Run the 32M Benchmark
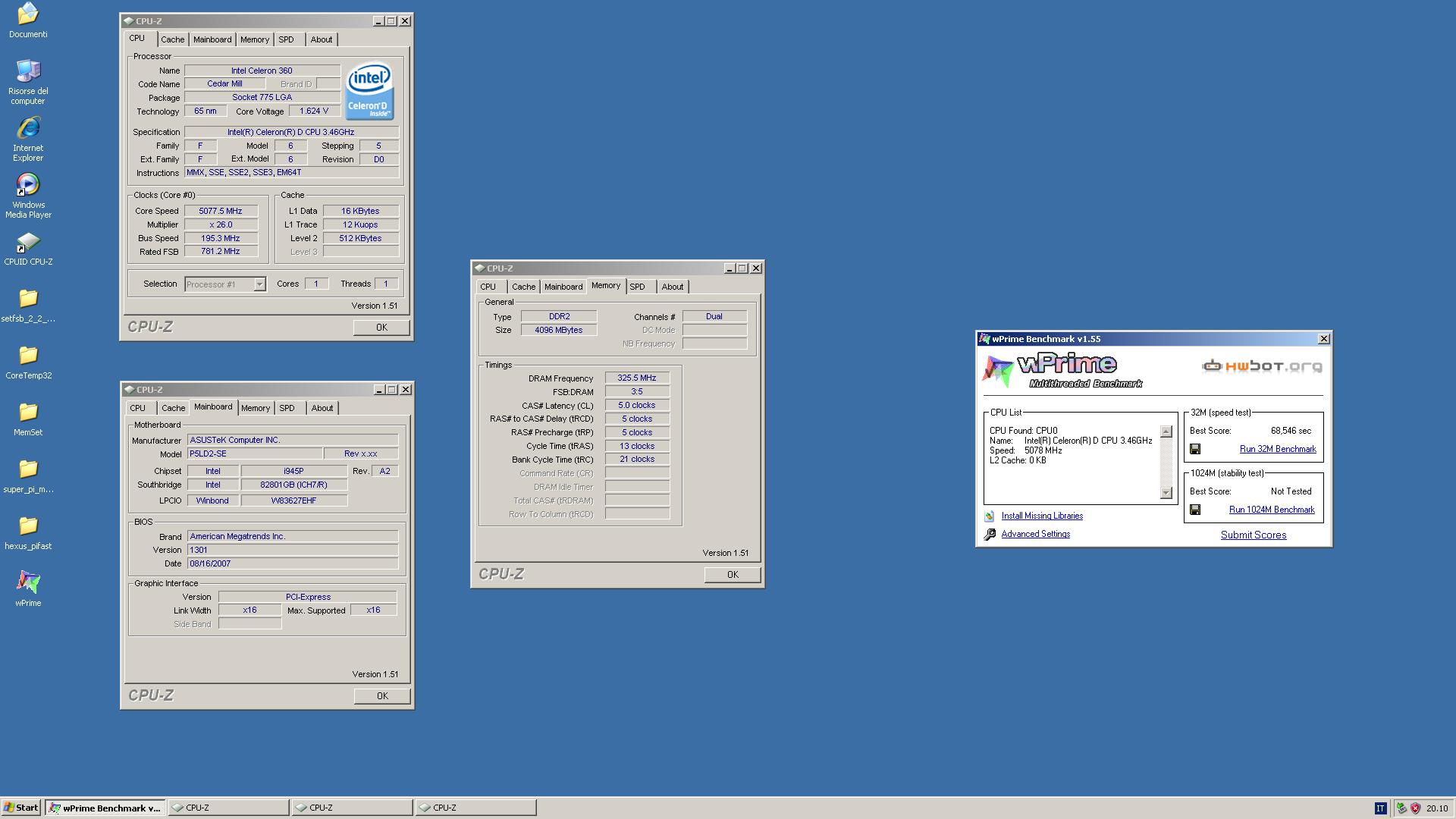Screen dimensions: 1456x819 [x=1278, y=449]
